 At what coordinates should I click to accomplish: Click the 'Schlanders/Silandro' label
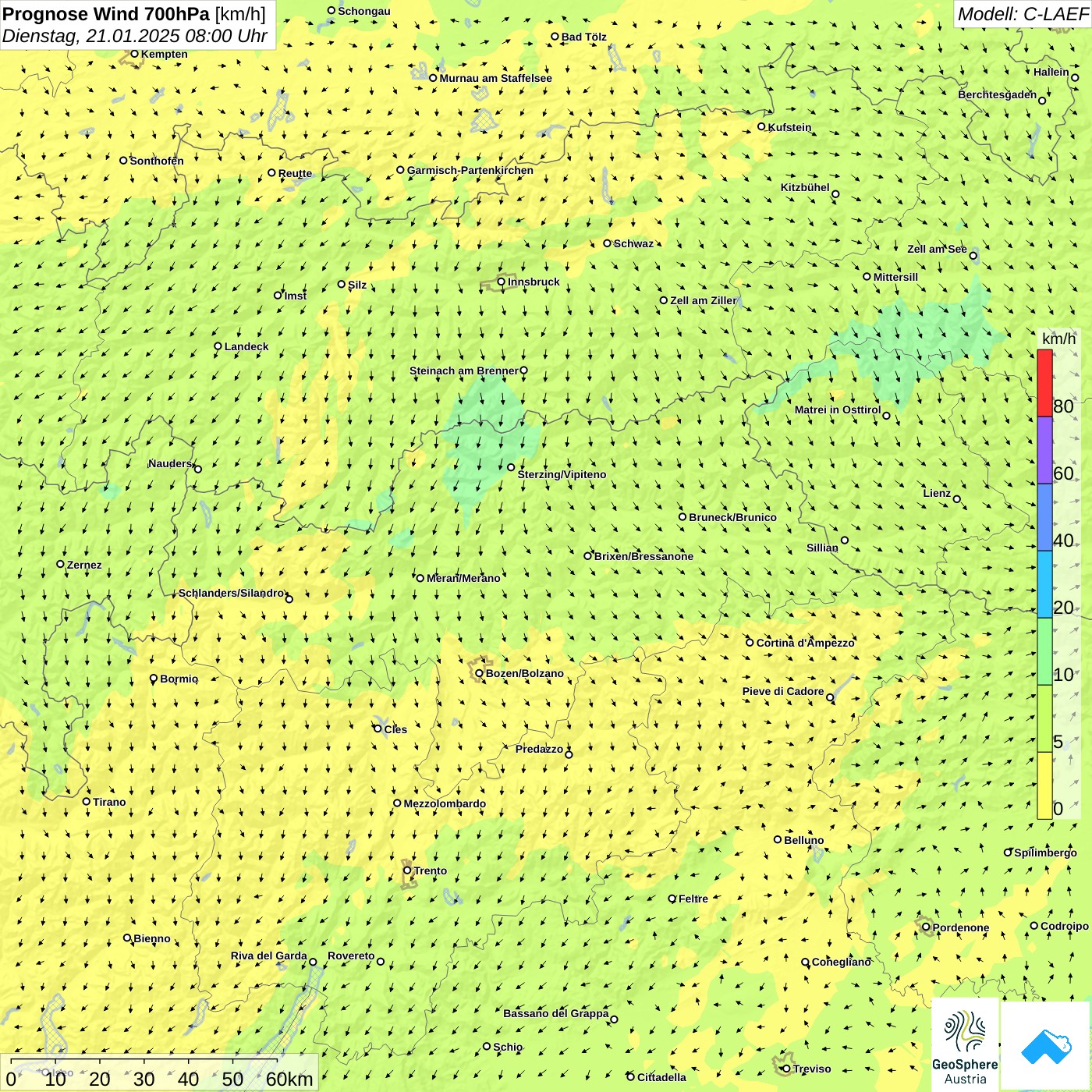tap(232, 593)
